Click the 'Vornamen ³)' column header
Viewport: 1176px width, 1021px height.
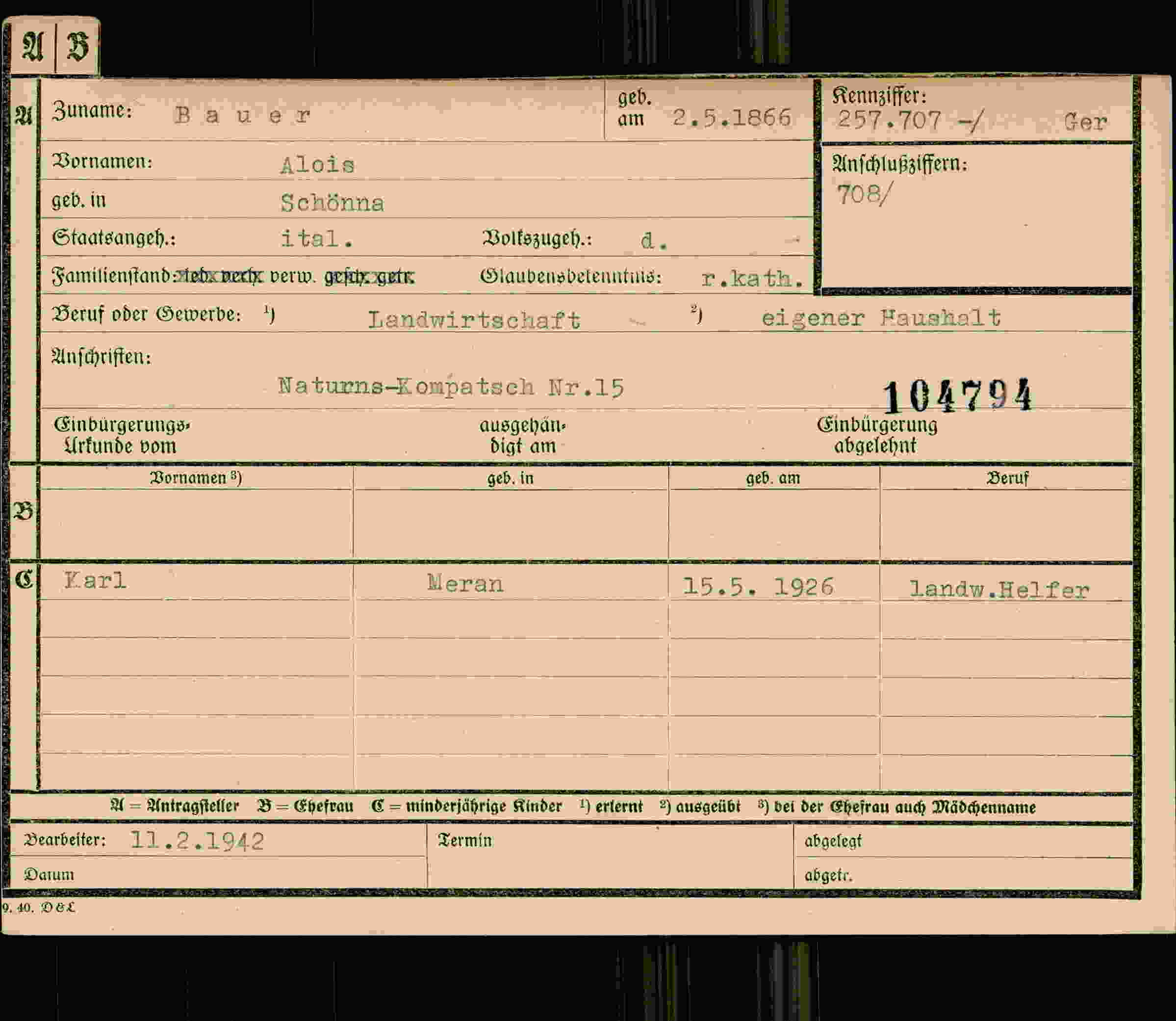pyautogui.click(x=196, y=477)
